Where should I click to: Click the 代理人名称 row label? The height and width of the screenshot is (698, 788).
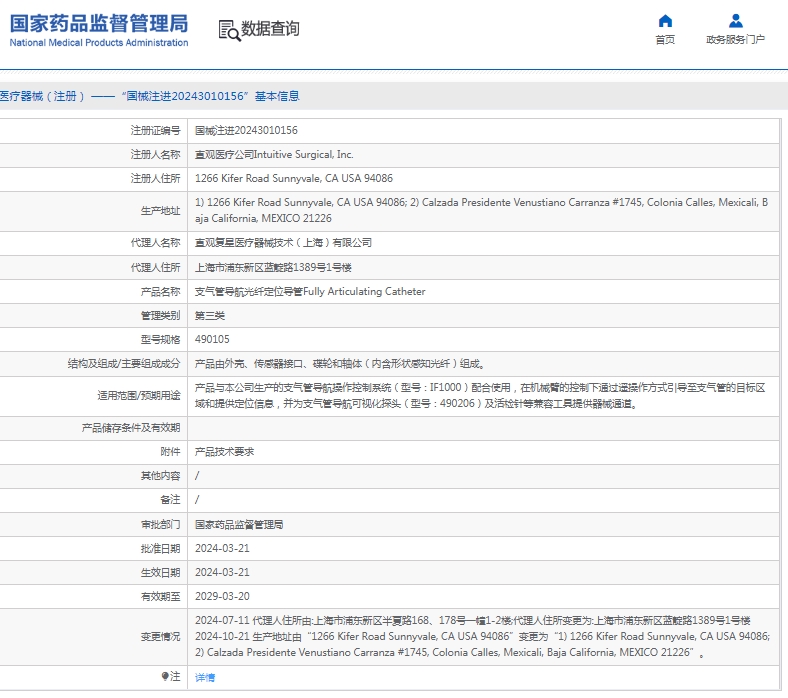click(x=155, y=243)
